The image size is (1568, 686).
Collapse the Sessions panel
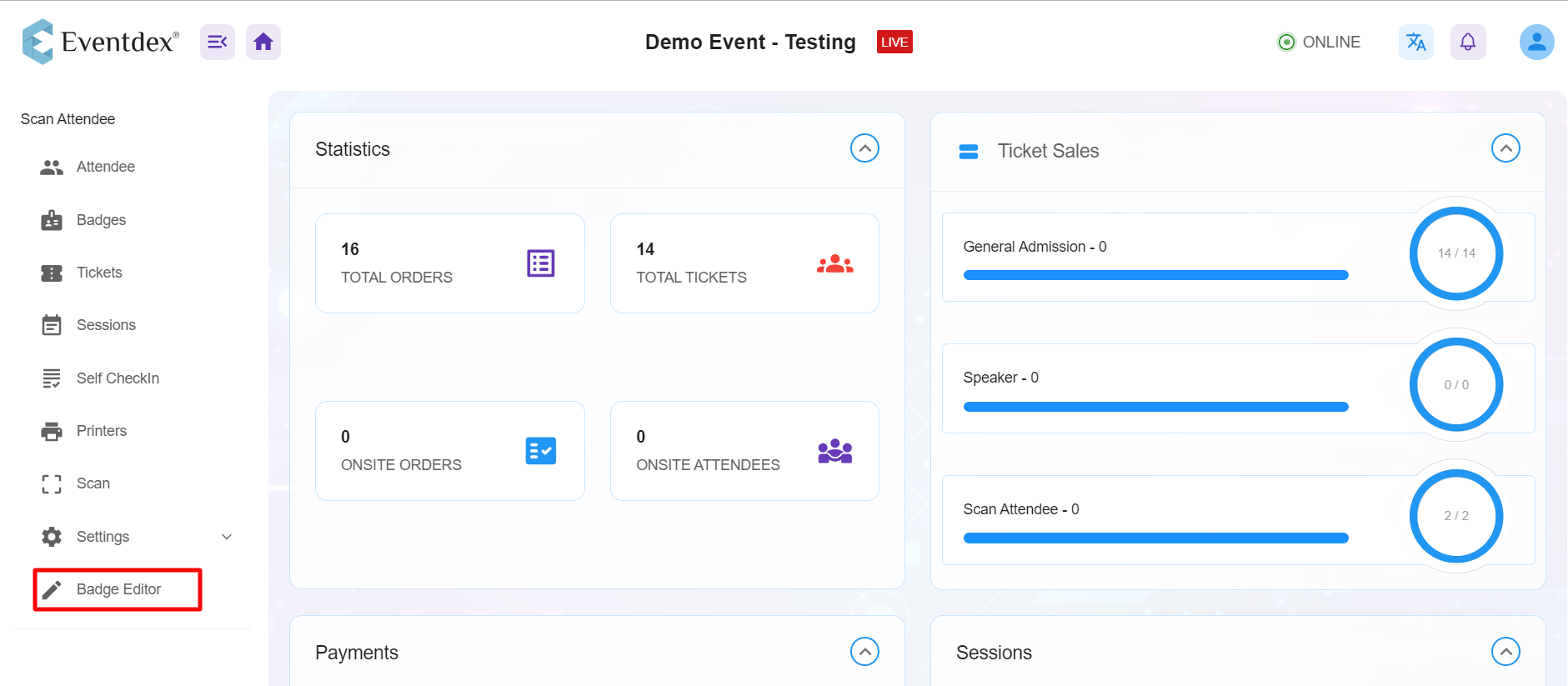(1505, 652)
